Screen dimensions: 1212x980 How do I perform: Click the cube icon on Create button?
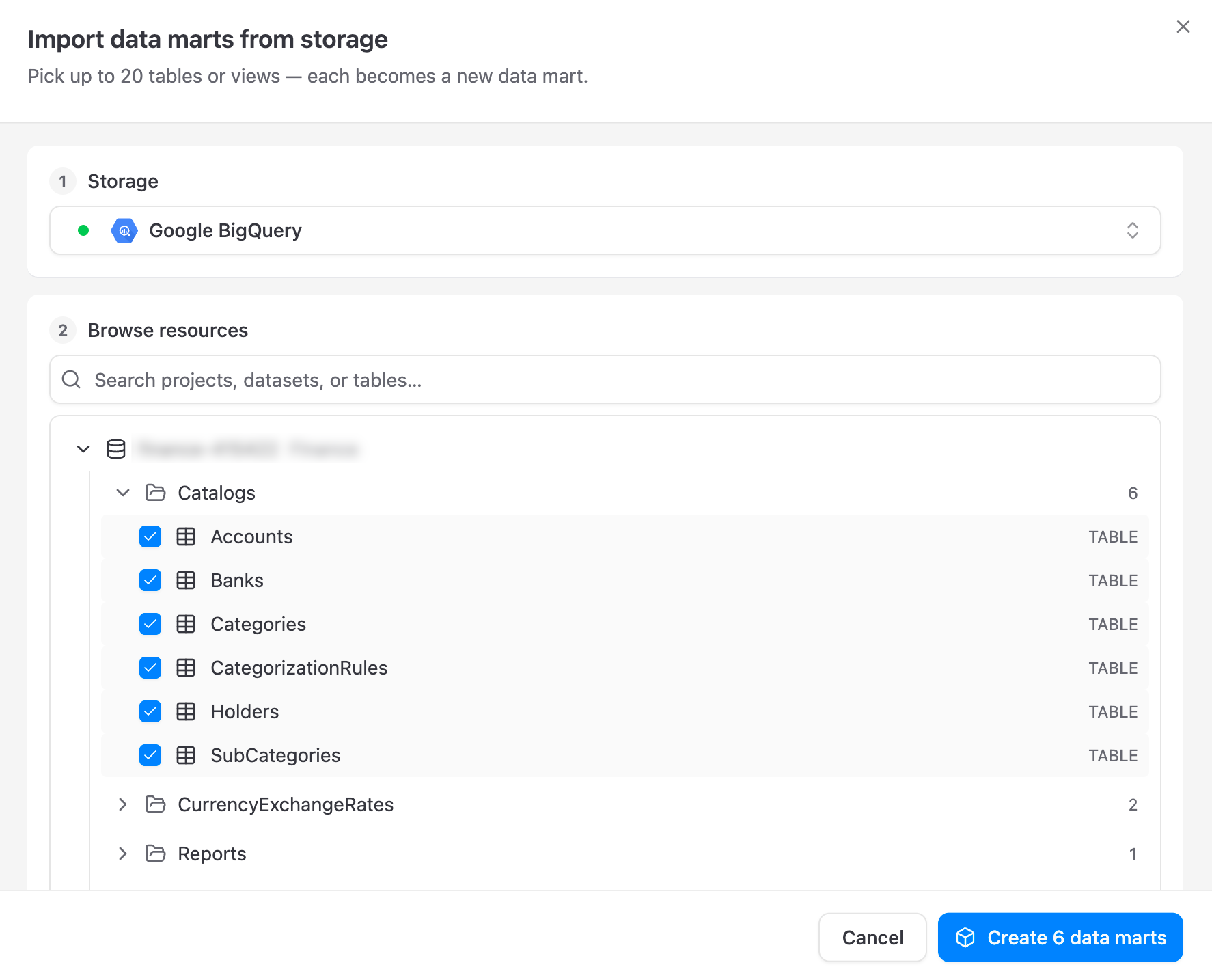965,938
